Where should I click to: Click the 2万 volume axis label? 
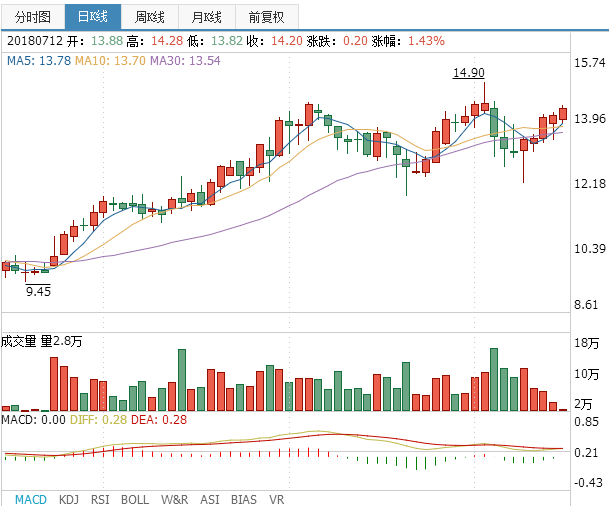(583, 405)
